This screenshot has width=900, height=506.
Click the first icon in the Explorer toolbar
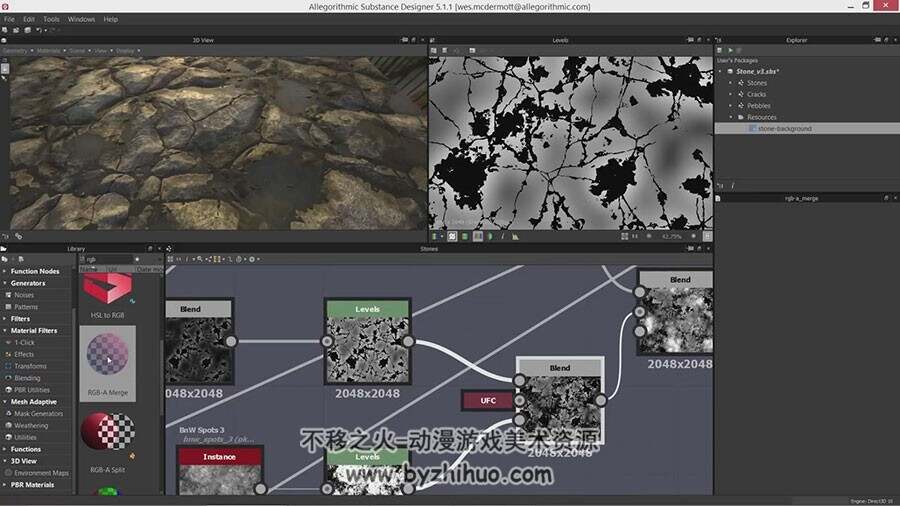720,50
